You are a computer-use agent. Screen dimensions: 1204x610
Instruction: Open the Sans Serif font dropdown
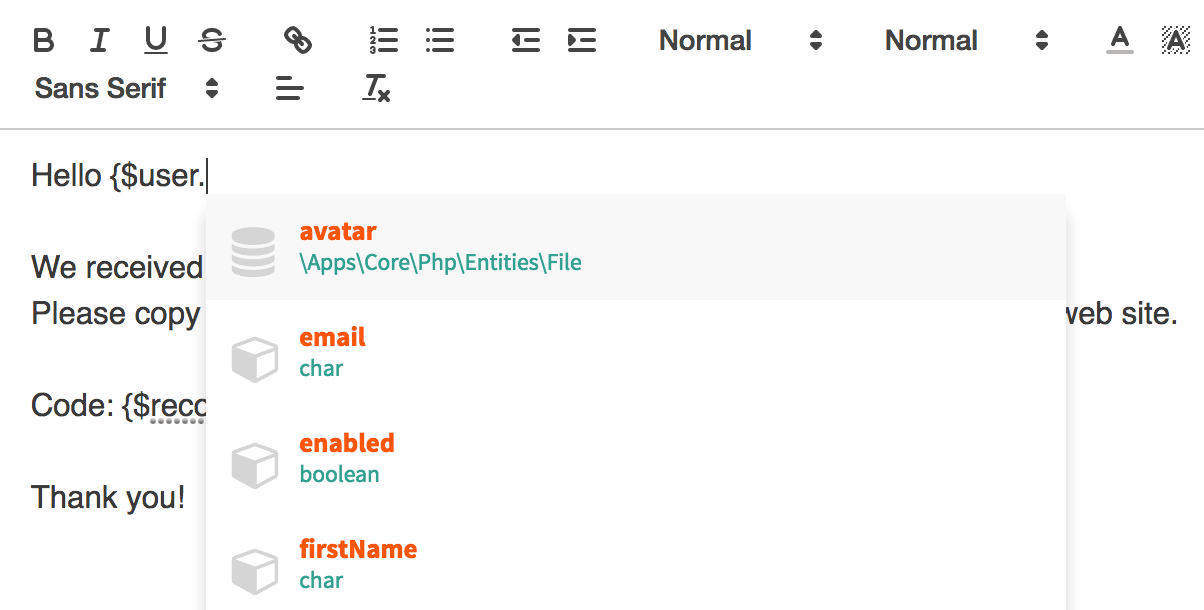127,89
